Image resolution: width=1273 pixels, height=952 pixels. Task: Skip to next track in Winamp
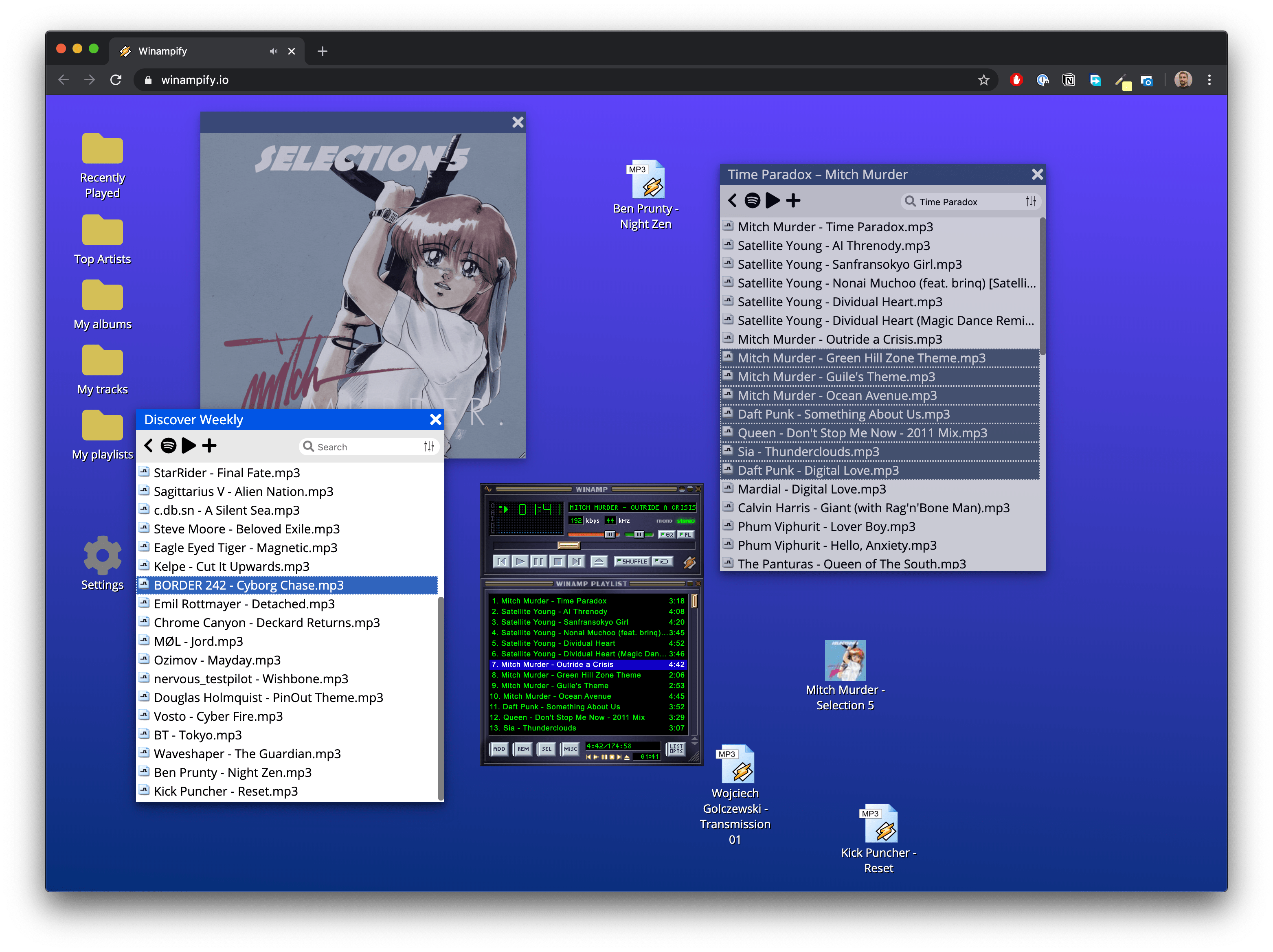(576, 561)
